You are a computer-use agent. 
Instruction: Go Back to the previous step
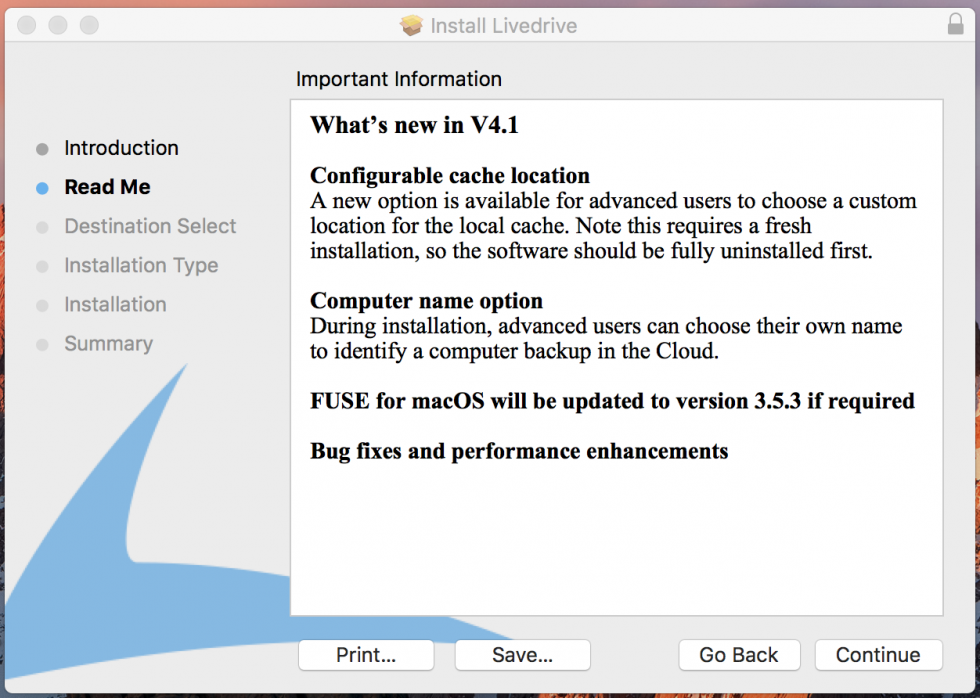[x=739, y=654]
